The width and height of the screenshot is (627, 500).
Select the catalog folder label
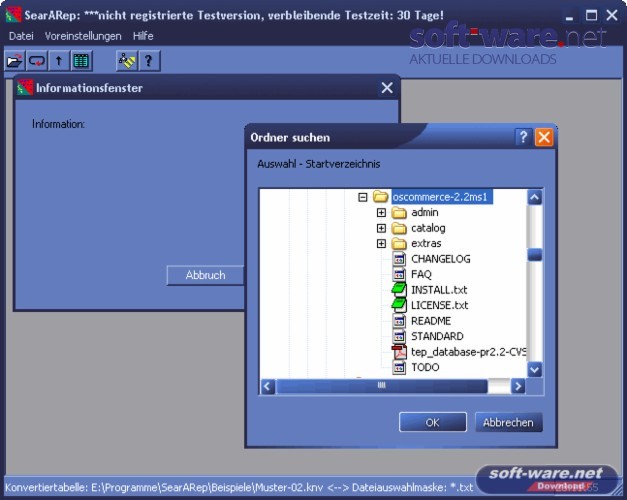pyautogui.click(x=428, y=228)
